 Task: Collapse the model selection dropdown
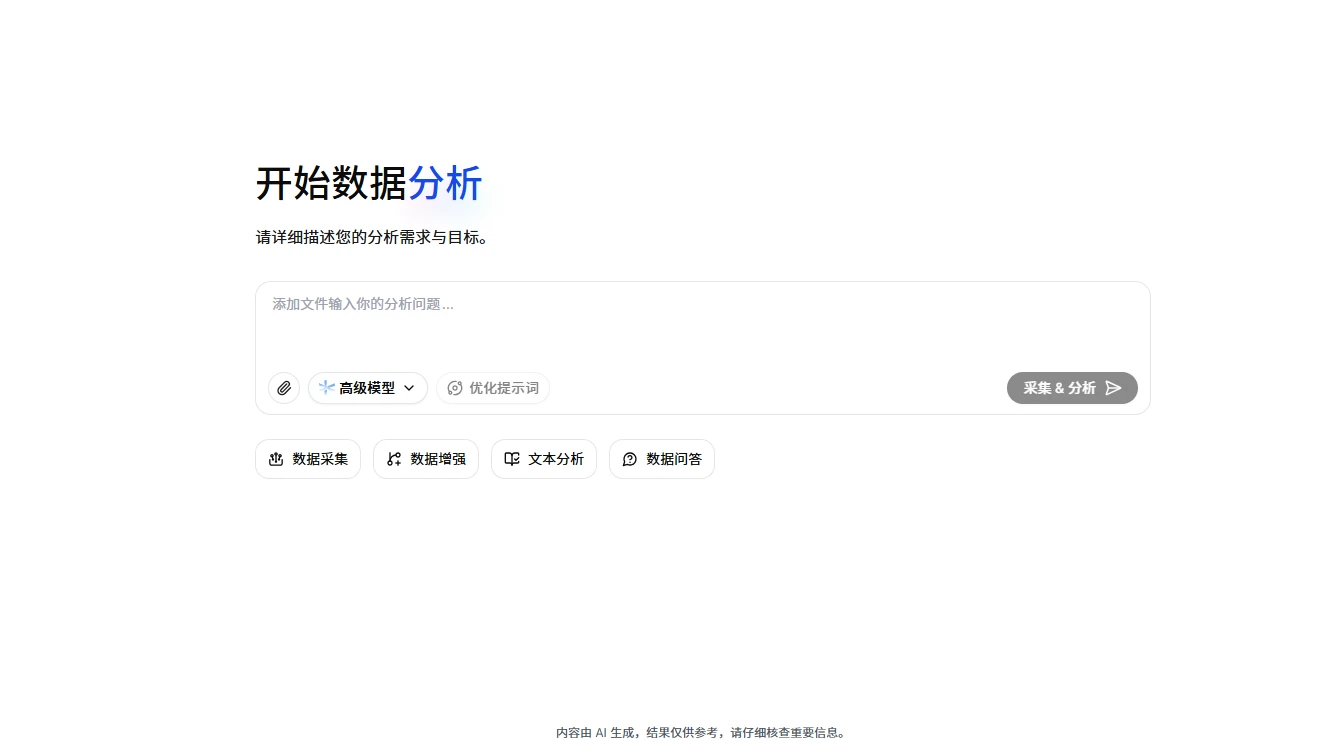click(x=409, y=388)
